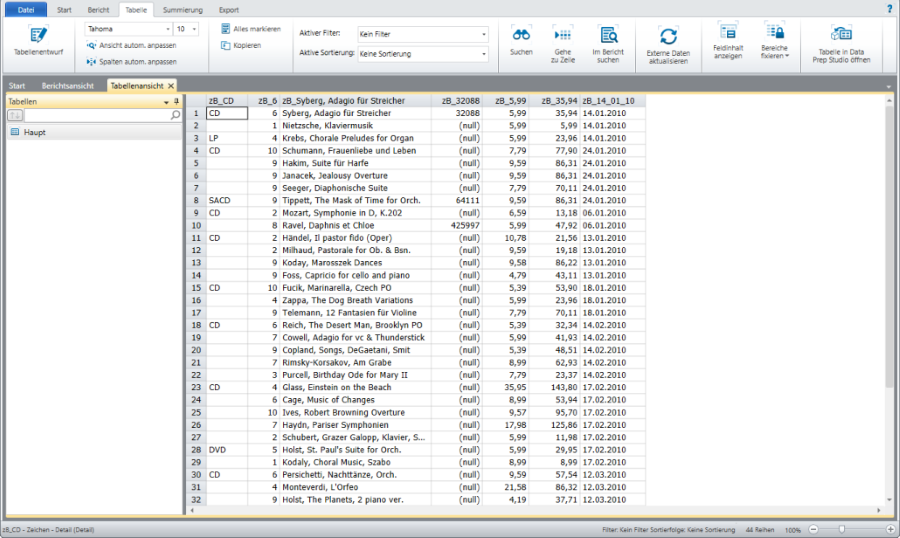Pin the Tabellen panel

coord(176,102)
